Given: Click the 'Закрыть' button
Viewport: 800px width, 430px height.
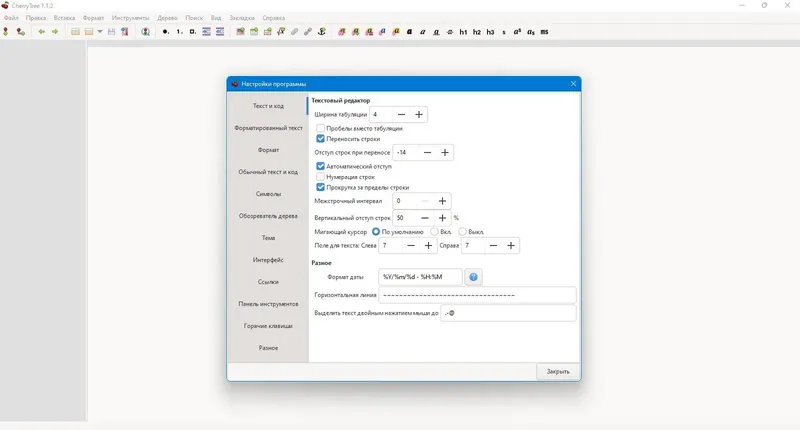Looking at the screenshot, I should (558, 371).
